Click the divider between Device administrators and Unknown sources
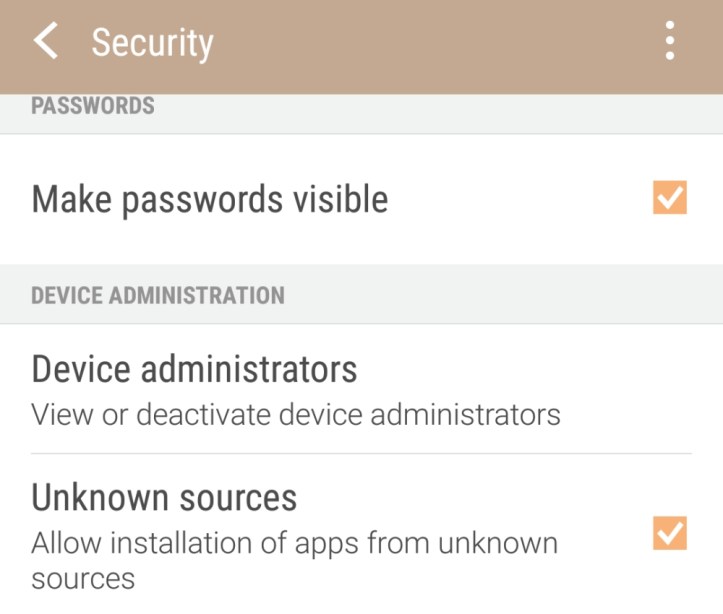The width and height of the screenshot is (723, 614). pyautogui.click(x=360, y=454)
